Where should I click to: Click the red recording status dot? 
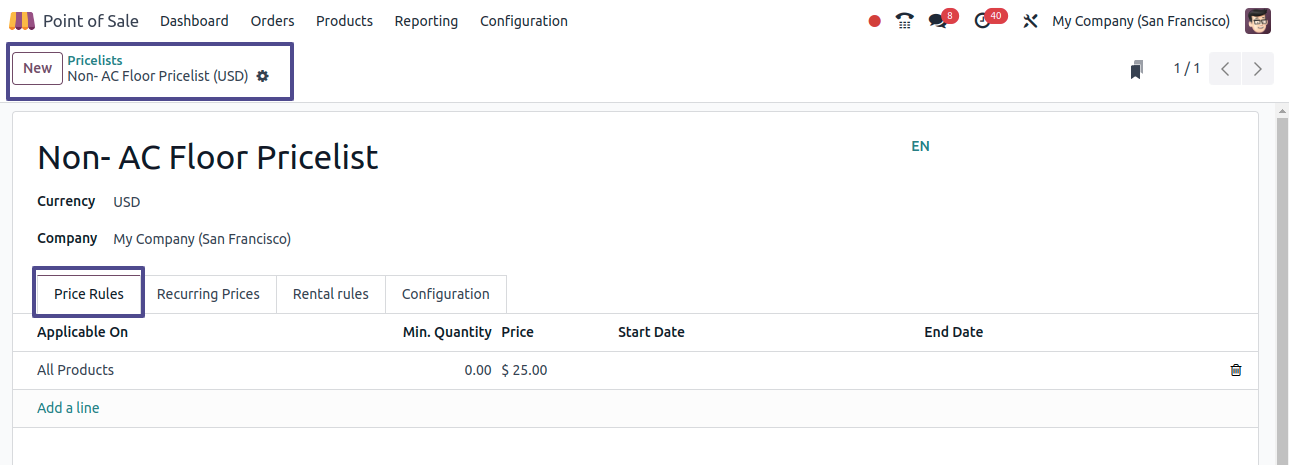coord(875,21)
